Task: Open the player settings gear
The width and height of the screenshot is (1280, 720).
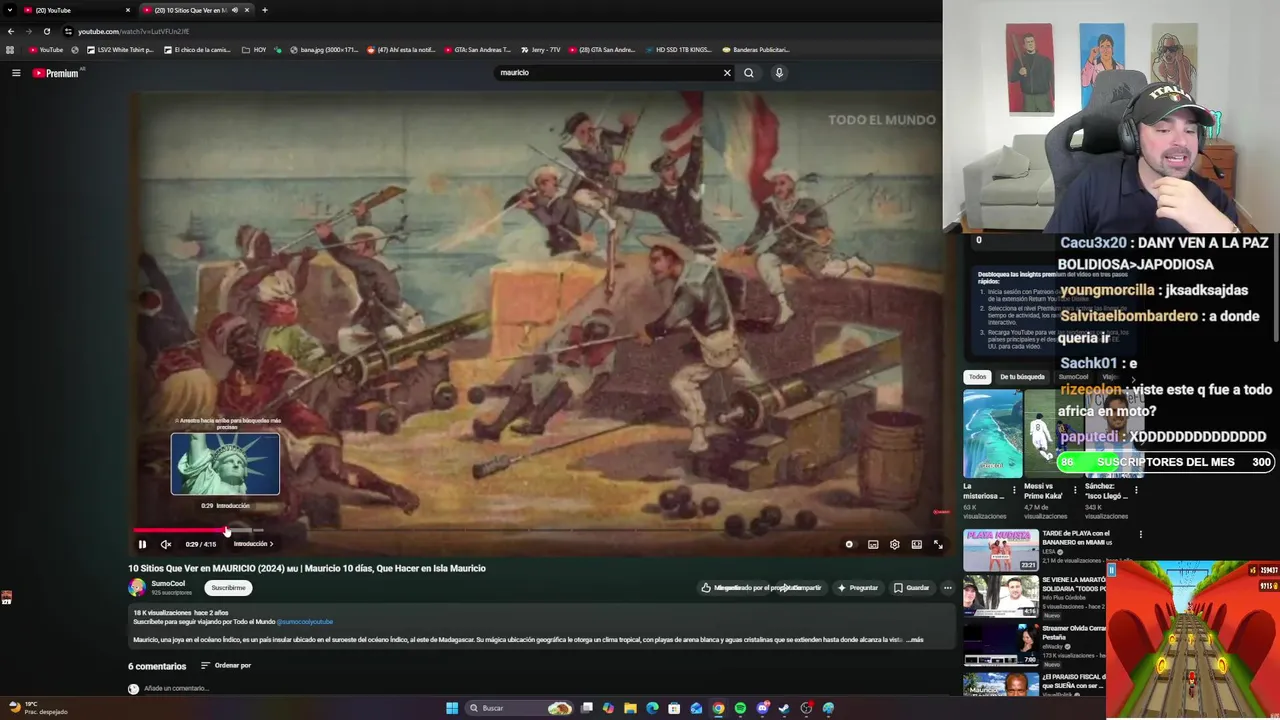Action: click(x=895, y=544)
